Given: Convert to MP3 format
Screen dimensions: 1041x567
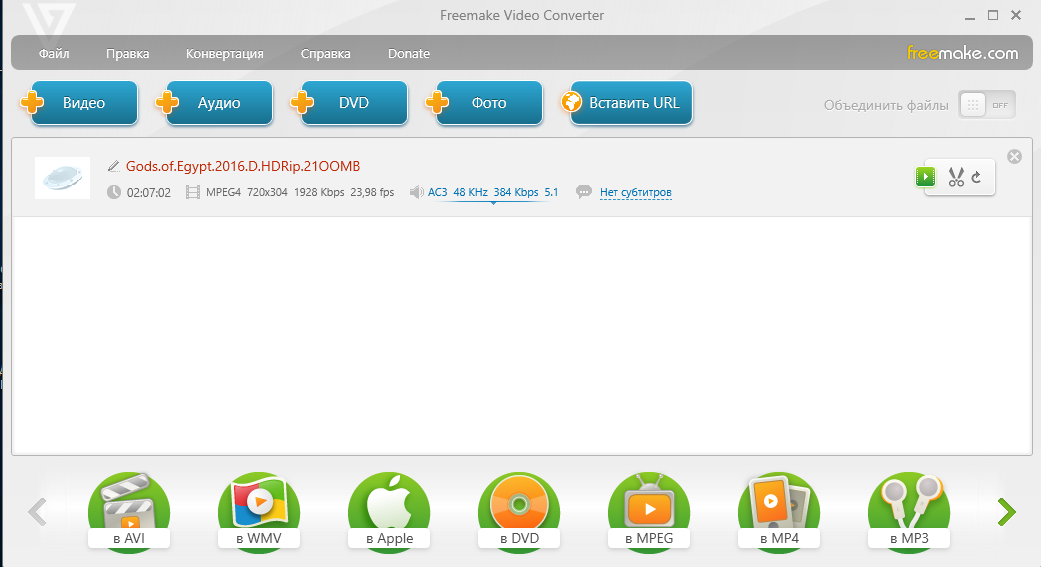Looking at the screenshot, I should [x=910, y=512].
